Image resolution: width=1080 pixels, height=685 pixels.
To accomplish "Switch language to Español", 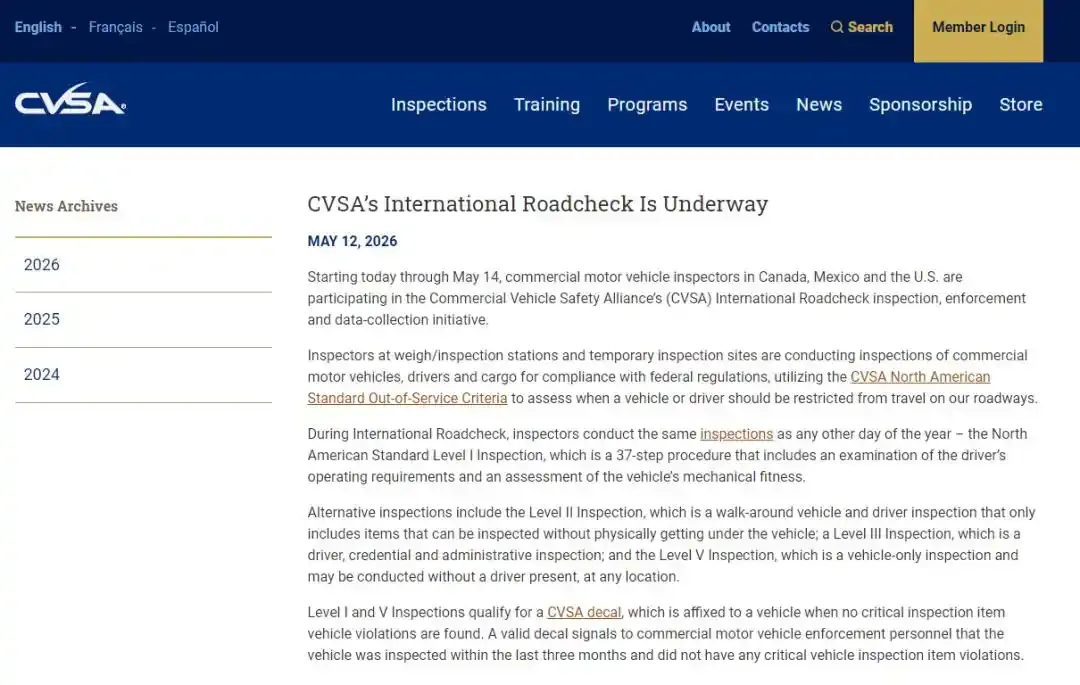I will click(193, 27).
